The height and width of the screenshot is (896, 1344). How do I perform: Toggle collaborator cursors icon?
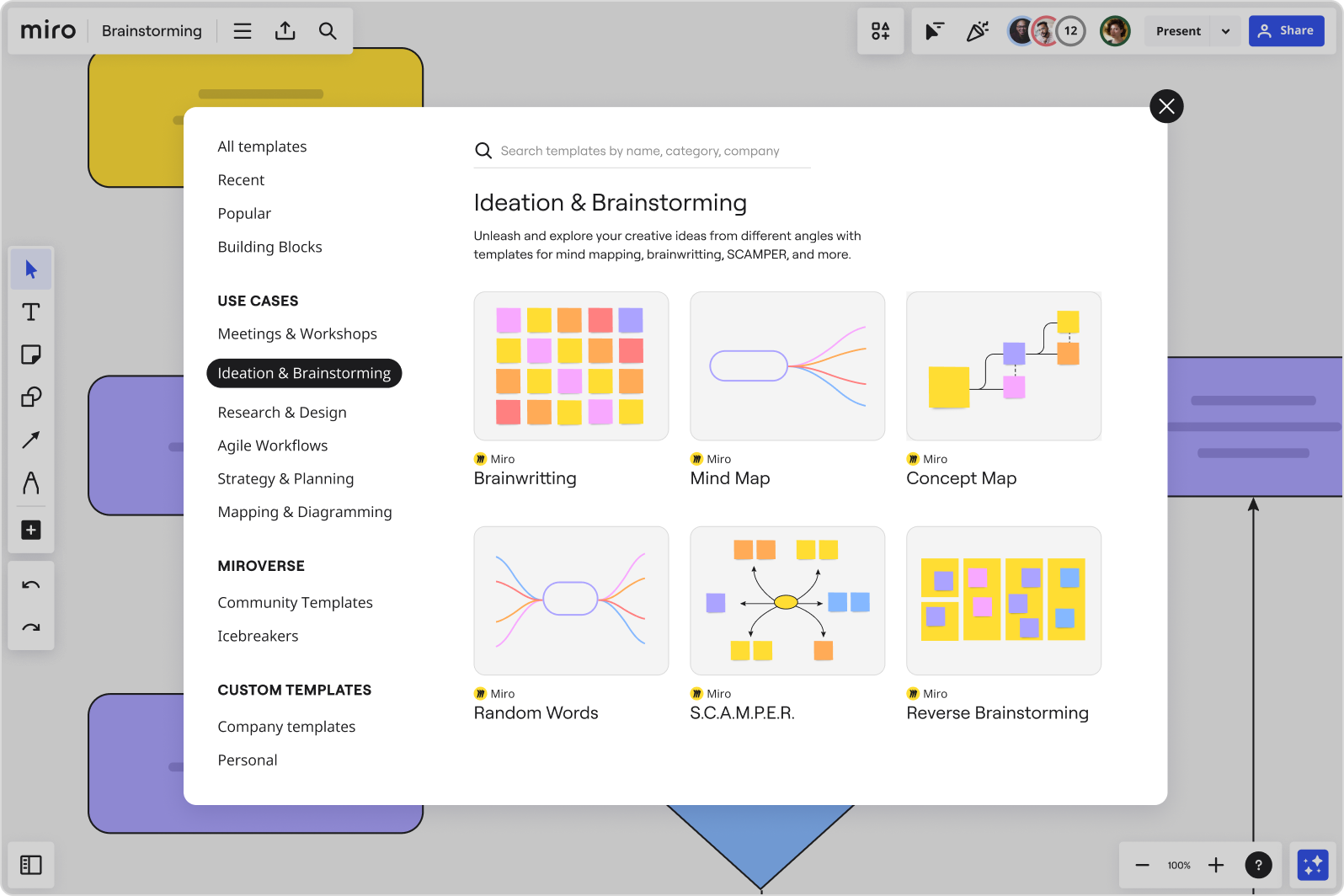(934, 31)
